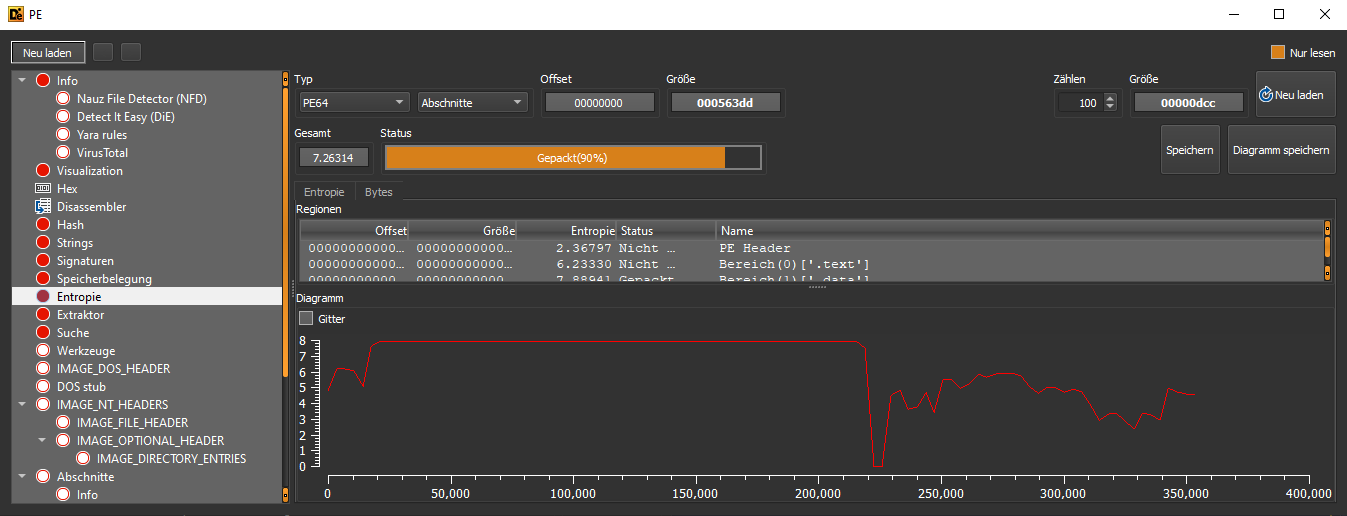1347x516 pixels.
Task: Click the IMAGE_FILE_HEADER circle icon
Action: 63,423
